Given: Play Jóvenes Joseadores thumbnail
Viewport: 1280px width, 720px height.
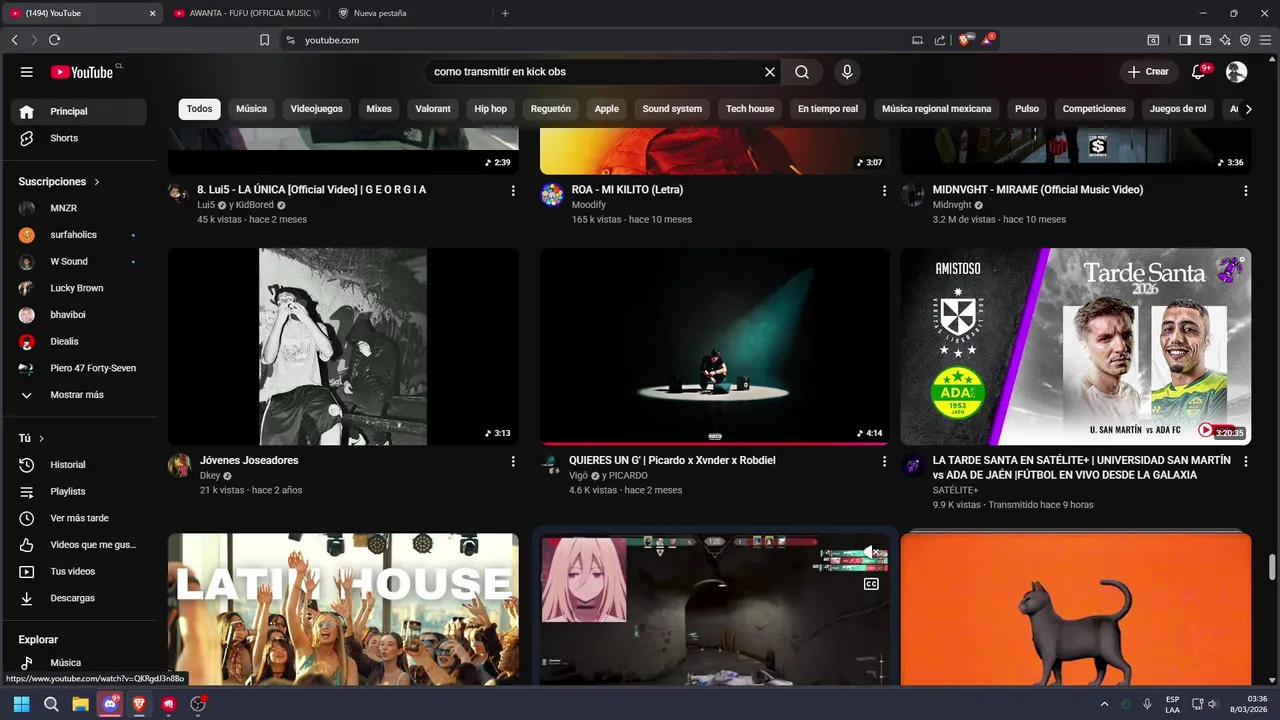Looking at the screenshot, I should pos(343,346).
